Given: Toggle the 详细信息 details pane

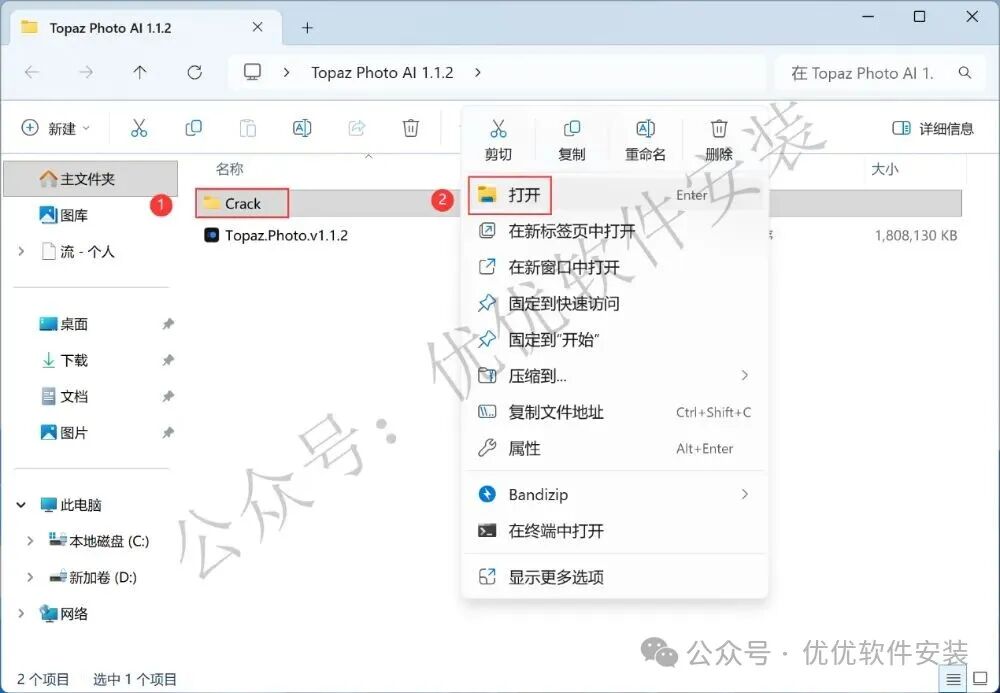Looking at the screenshot, I should point(932,129).
